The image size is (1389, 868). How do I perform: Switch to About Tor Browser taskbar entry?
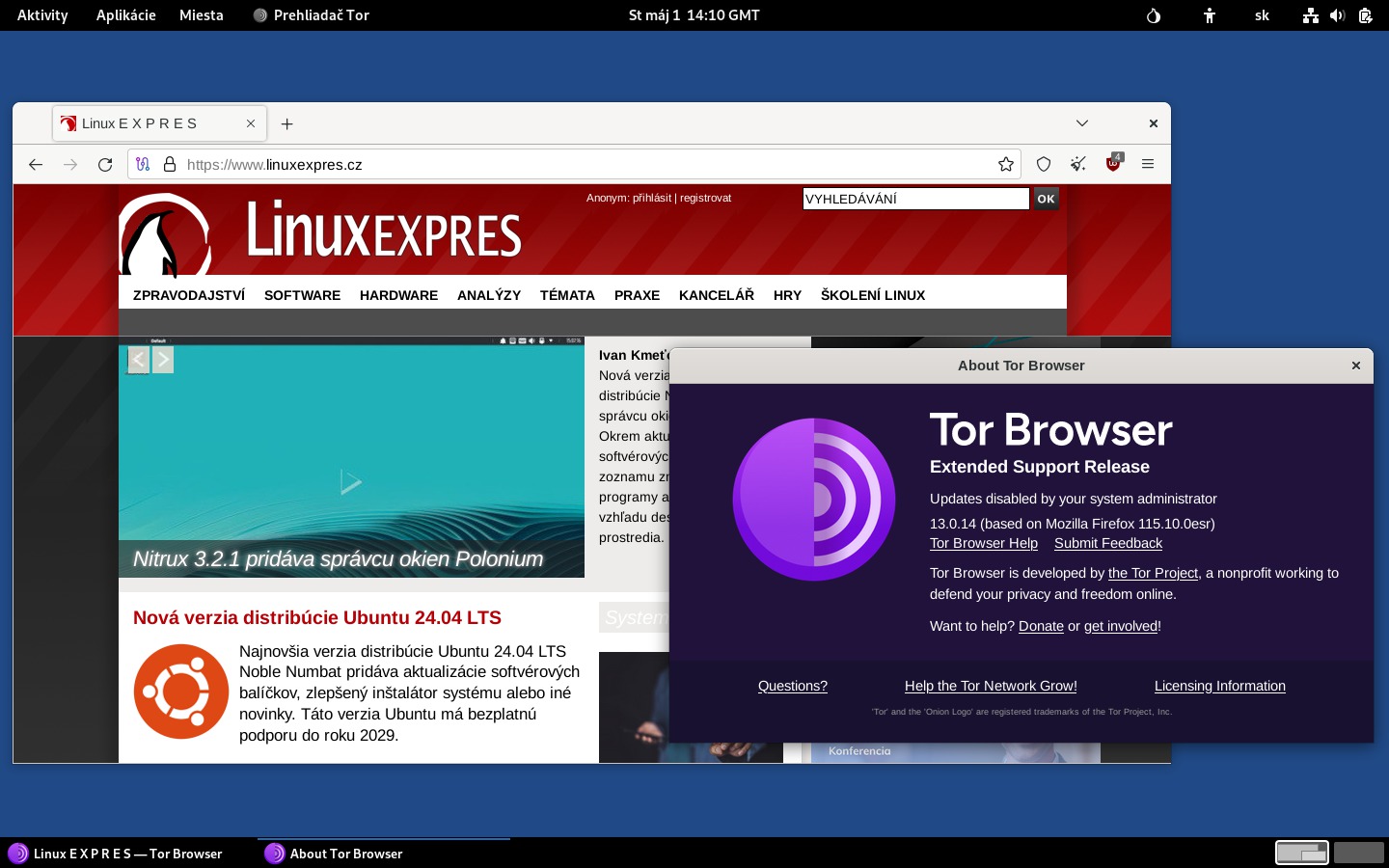coord(384,854)
